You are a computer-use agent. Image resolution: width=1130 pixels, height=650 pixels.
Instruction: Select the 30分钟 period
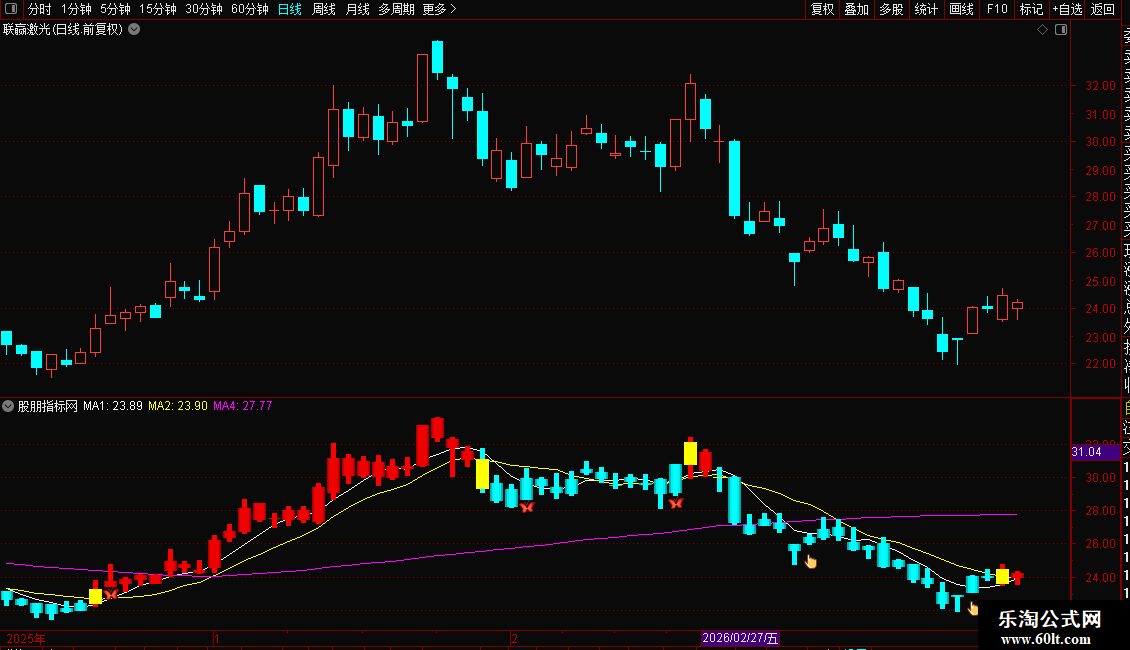(x=204, y=9)
